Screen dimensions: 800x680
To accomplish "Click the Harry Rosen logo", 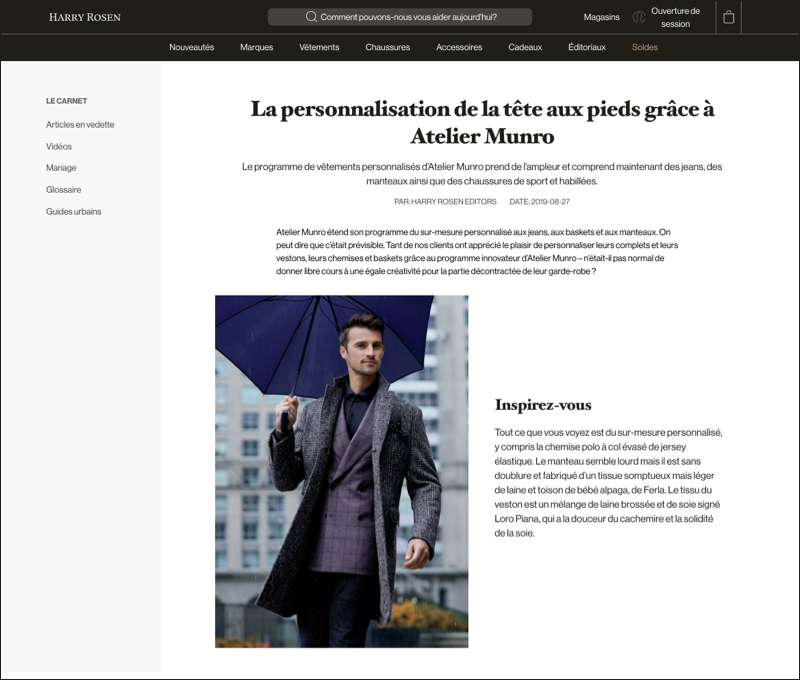I will (x=85, y=17).
